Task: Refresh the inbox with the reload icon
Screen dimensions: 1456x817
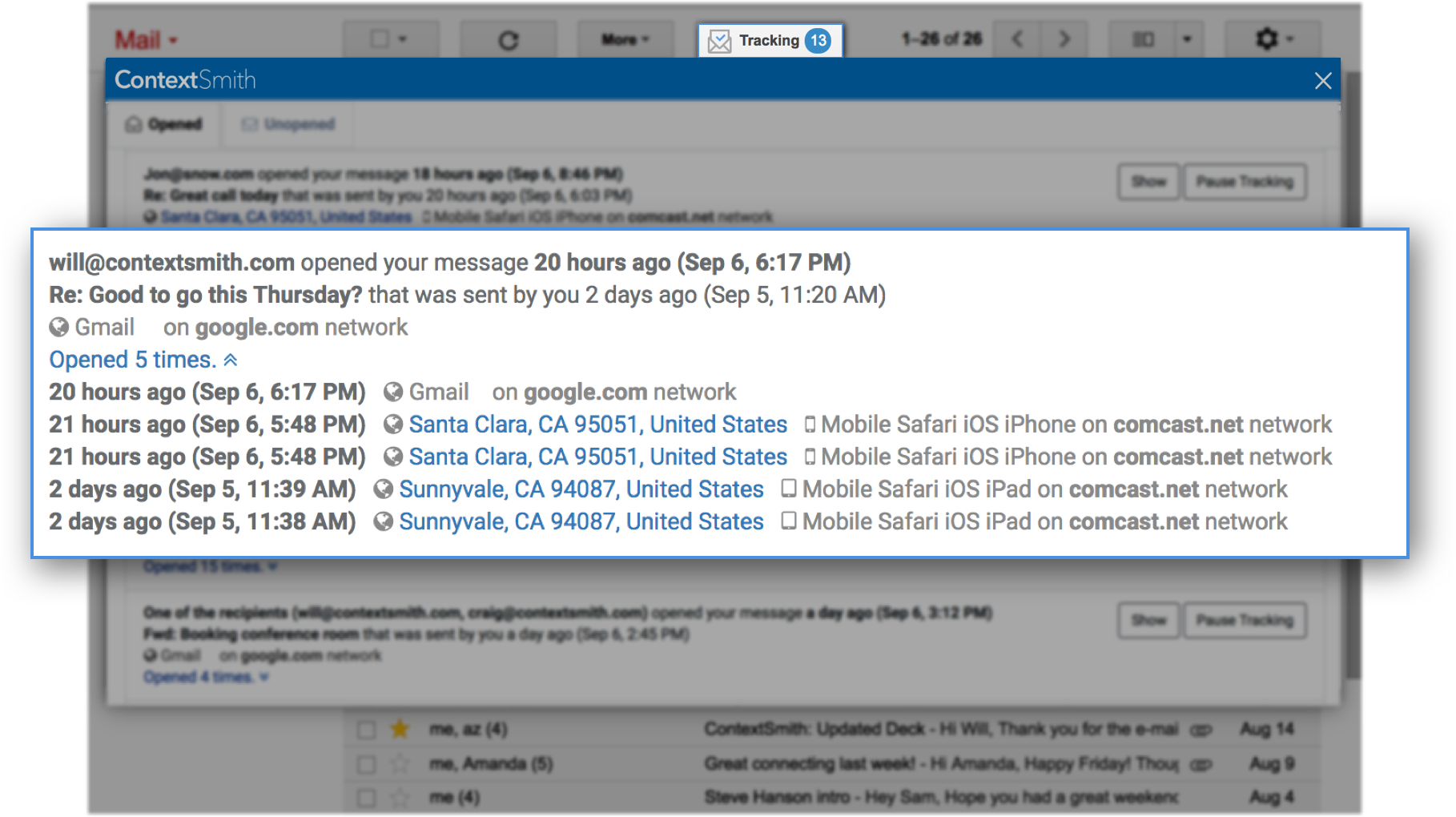Action: 509,39
